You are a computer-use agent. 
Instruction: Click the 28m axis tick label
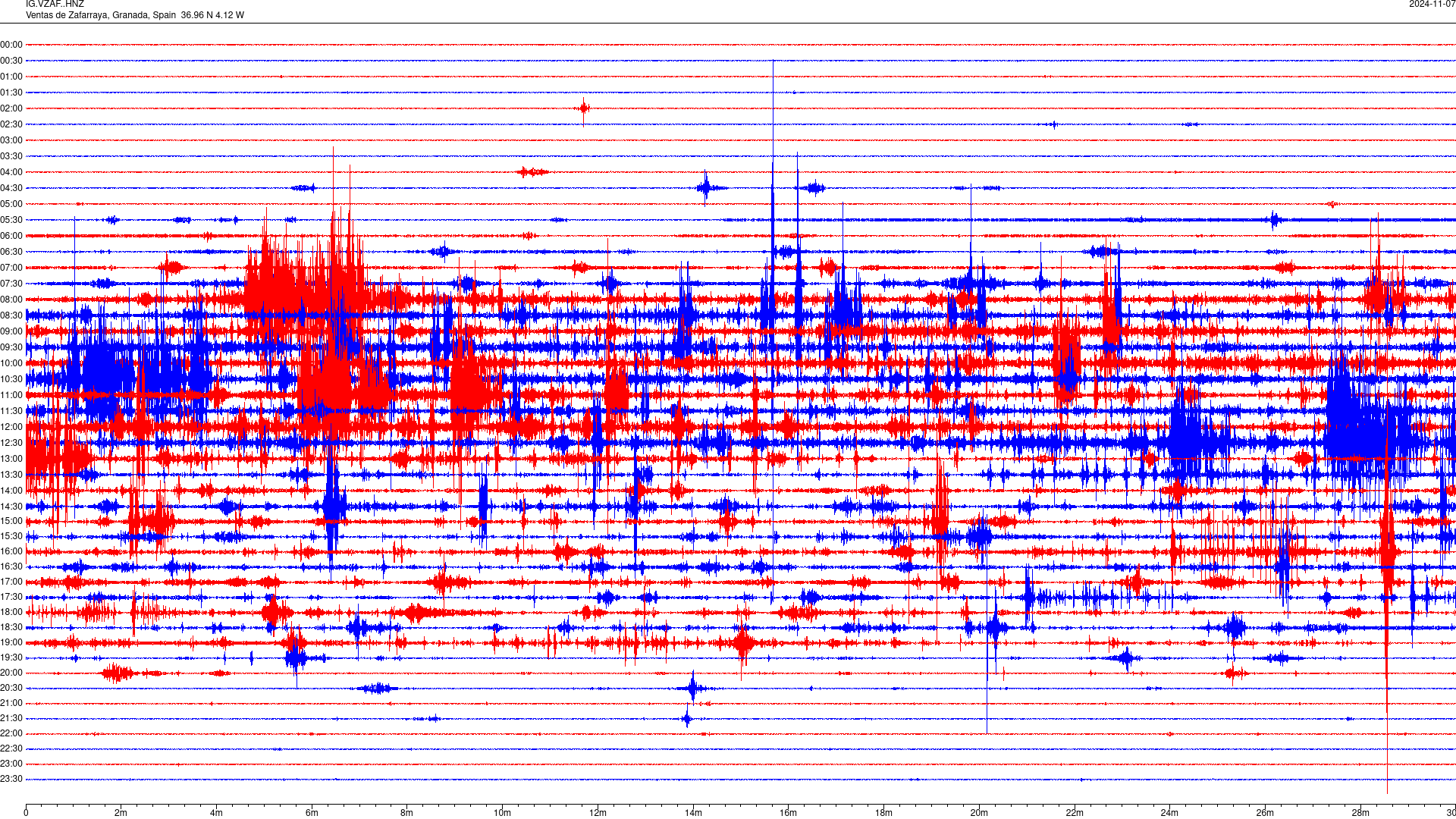pos(1360,813)
